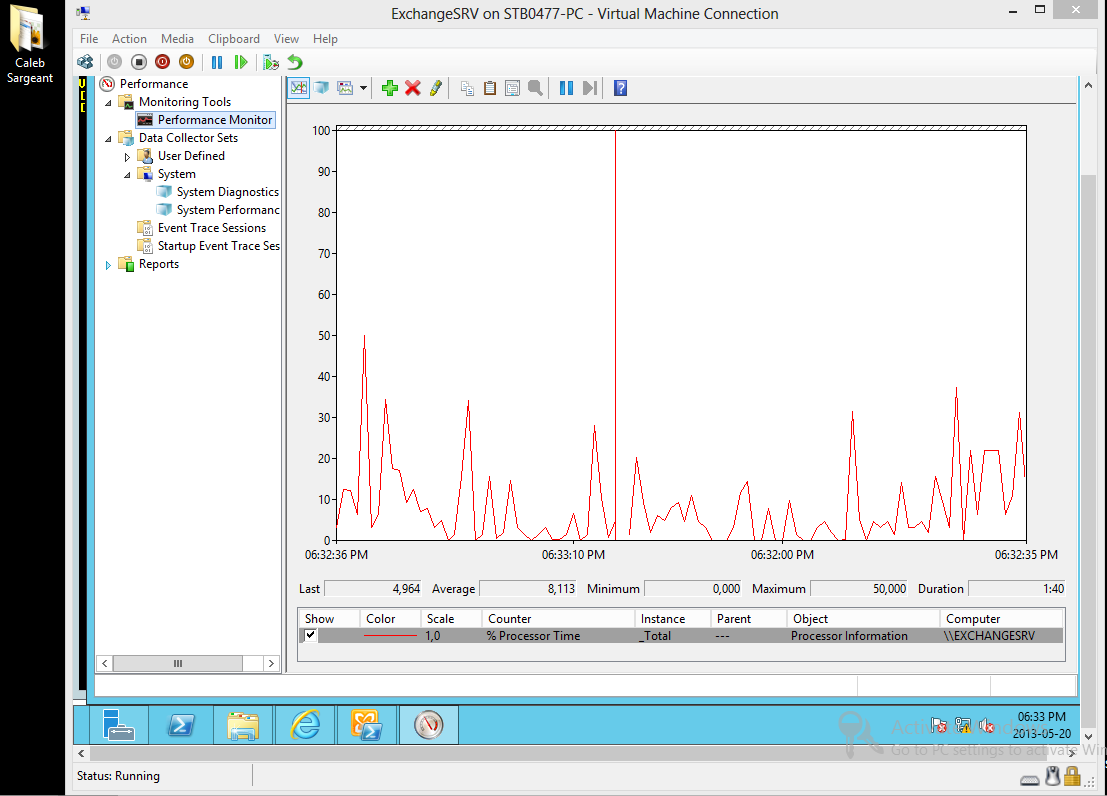1107x796 pixels.
Task: Select the Reports folder in the tree
Action: coord(159,264)
